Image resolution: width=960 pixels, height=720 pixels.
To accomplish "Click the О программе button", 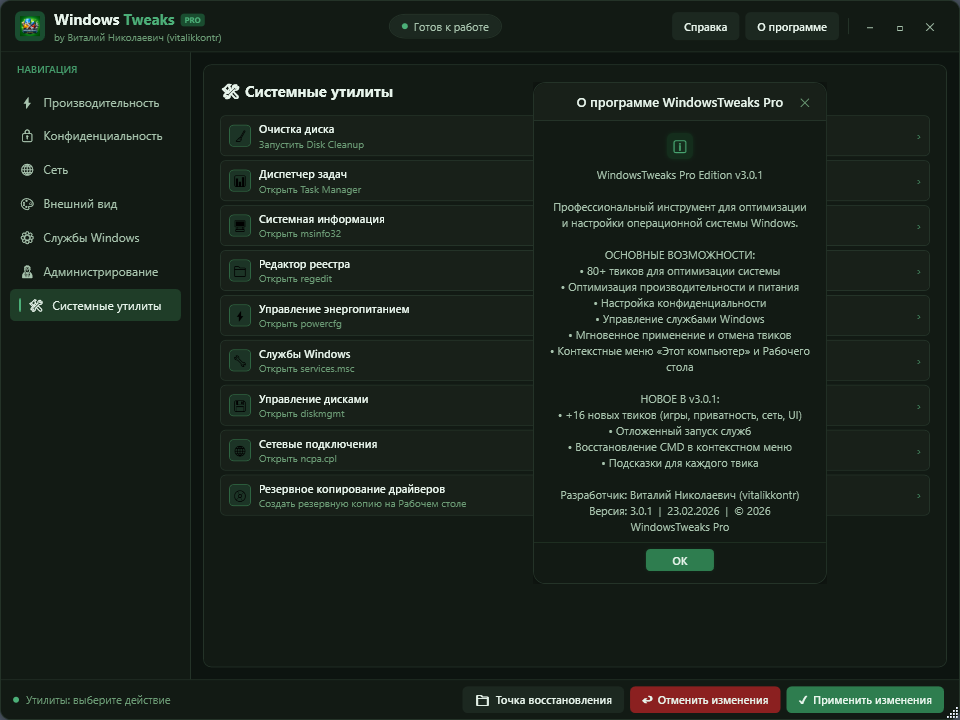I will (x=792, y=27).
